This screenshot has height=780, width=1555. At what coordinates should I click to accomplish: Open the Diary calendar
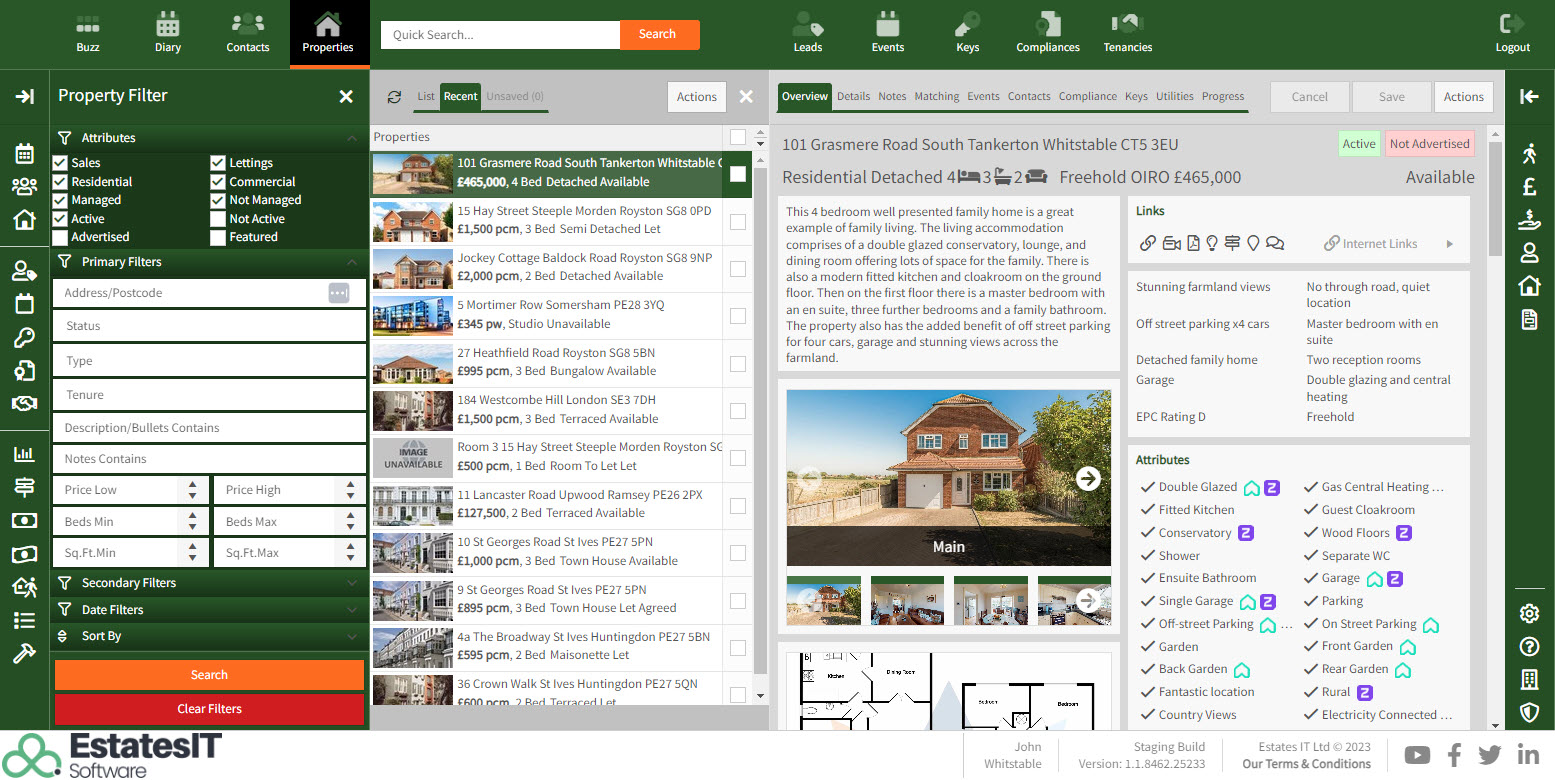click(168, 33)
